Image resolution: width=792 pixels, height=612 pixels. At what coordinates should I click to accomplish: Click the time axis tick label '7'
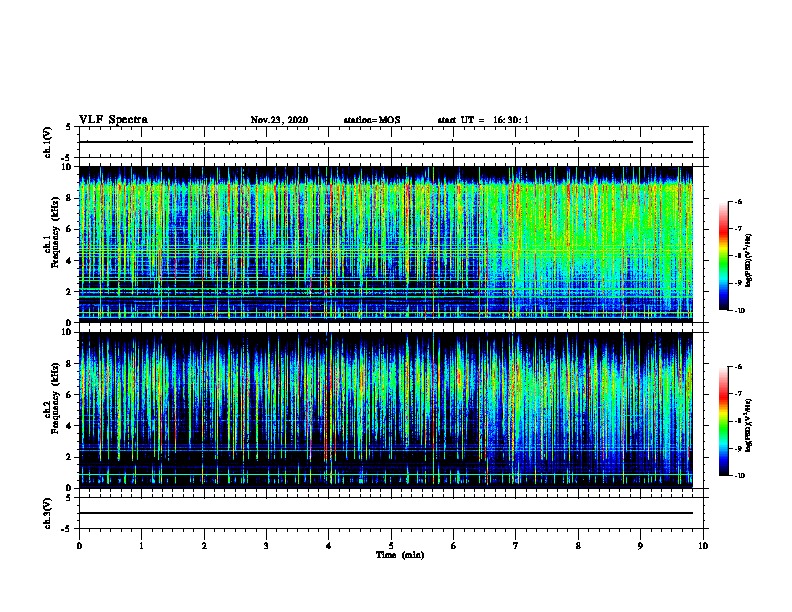pos(516,546)
